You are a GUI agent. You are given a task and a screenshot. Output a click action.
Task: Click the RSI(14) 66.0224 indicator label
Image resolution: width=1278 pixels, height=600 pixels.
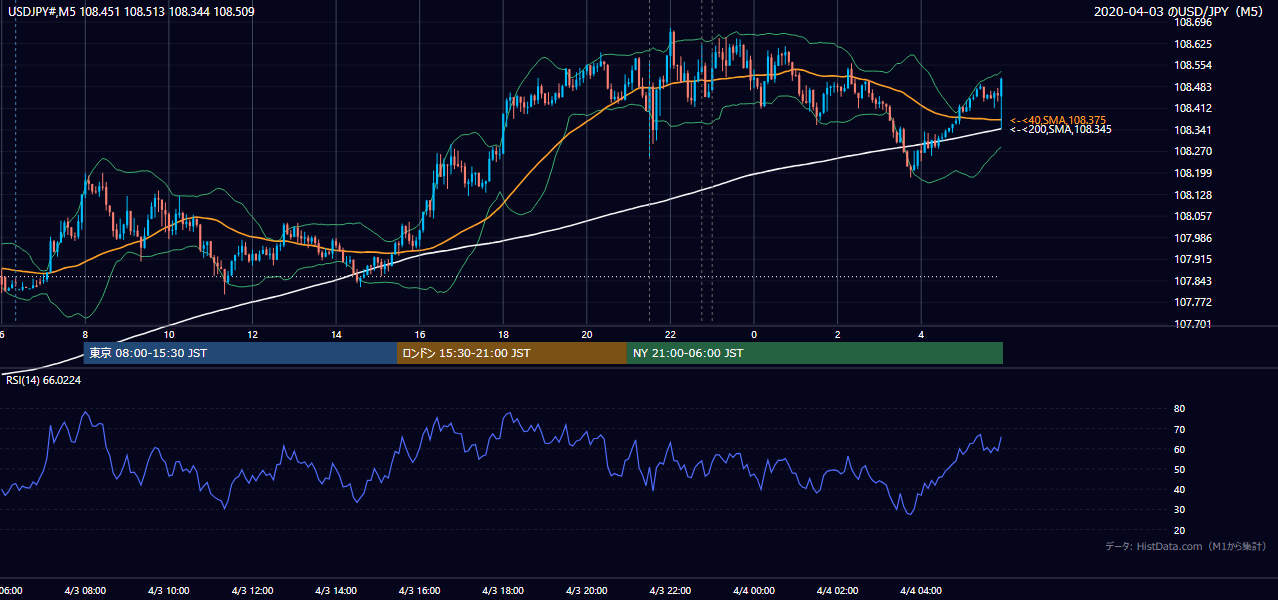point(42,380)
